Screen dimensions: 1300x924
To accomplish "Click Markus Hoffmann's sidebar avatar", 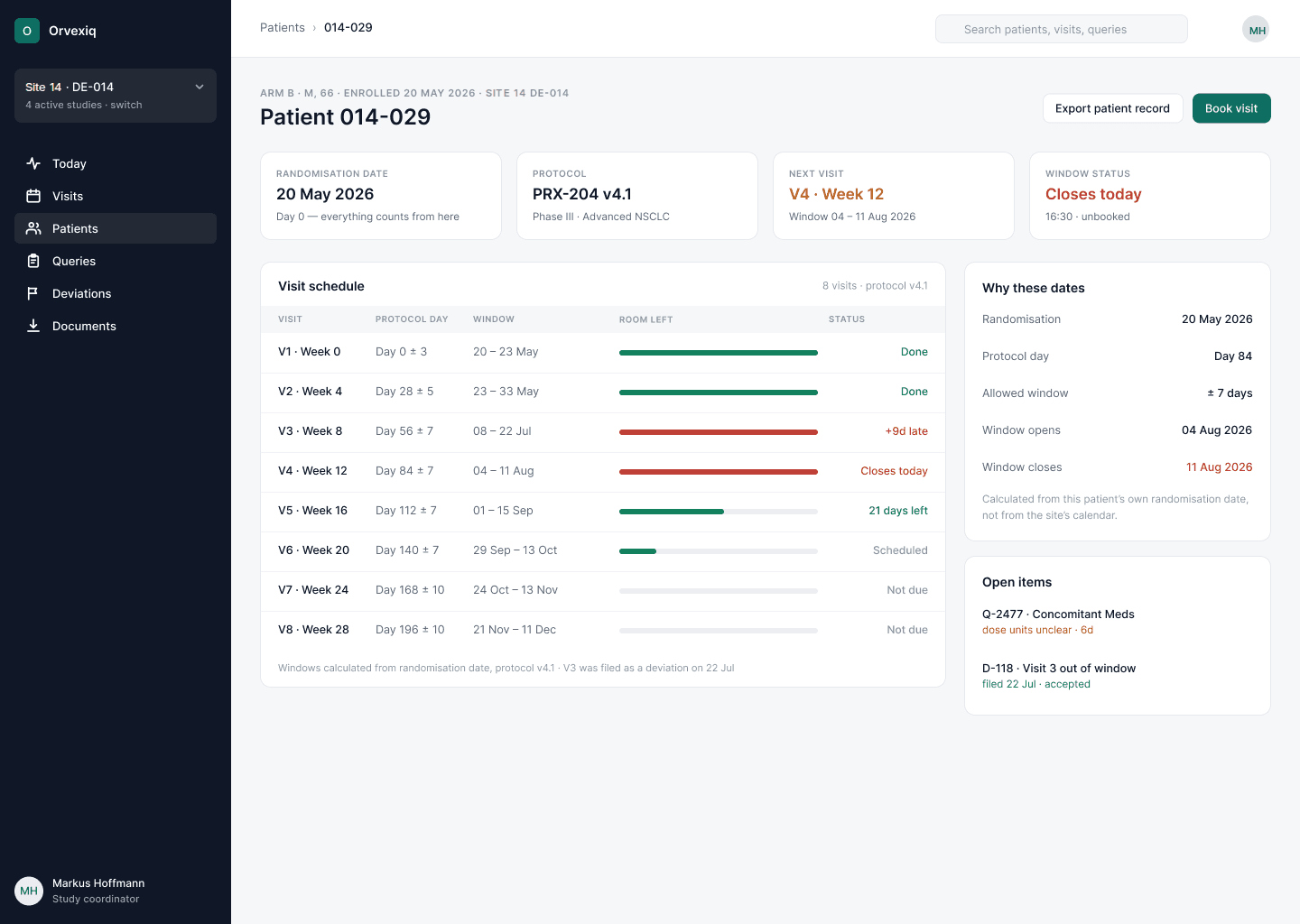I will (29, 891).
